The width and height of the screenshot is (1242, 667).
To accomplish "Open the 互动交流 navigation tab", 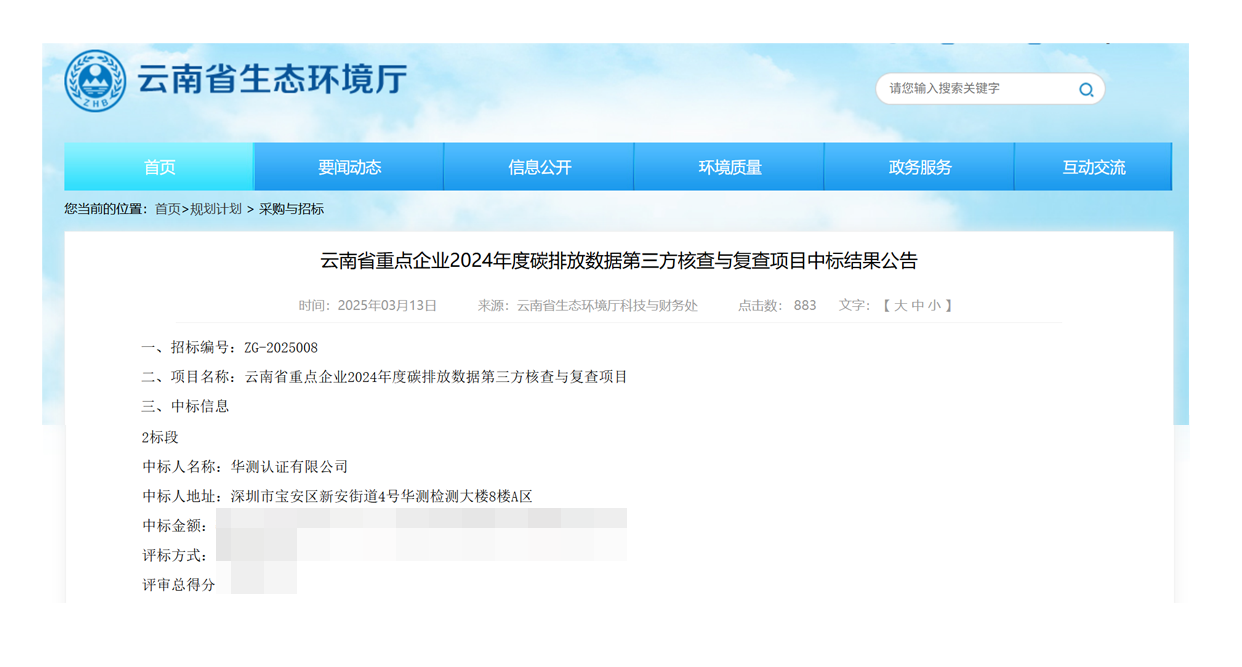I will (1093, 167).
